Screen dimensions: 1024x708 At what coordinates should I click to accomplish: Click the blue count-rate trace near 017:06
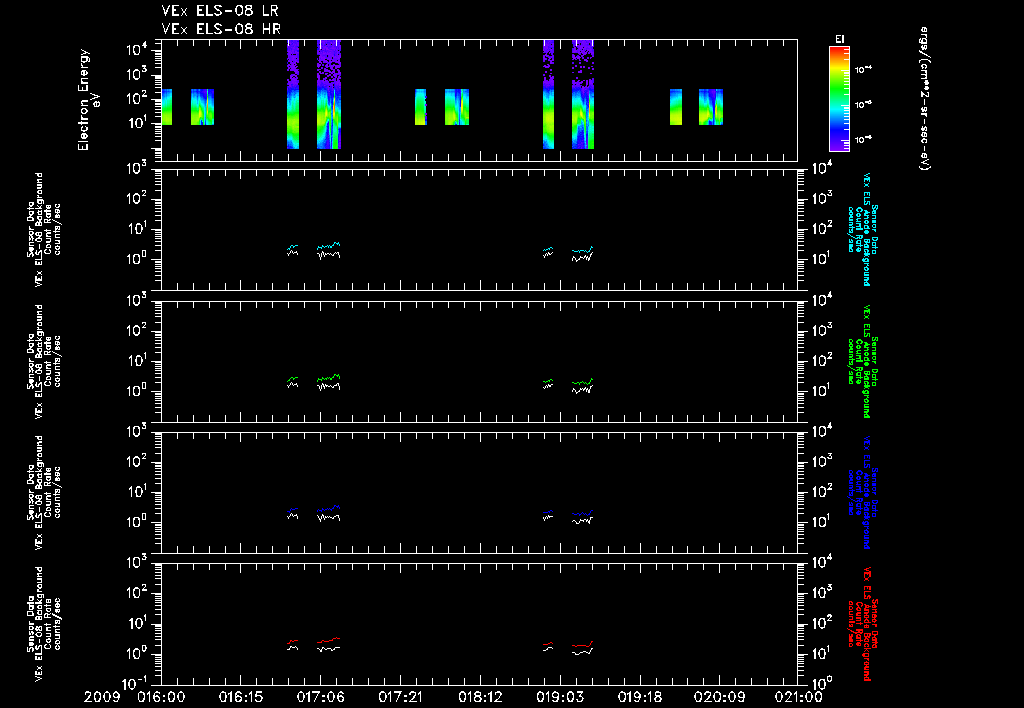click(x=328, y=508)
